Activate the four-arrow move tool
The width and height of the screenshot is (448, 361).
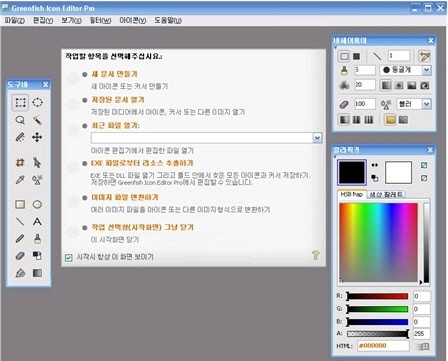tap(37, 137)
